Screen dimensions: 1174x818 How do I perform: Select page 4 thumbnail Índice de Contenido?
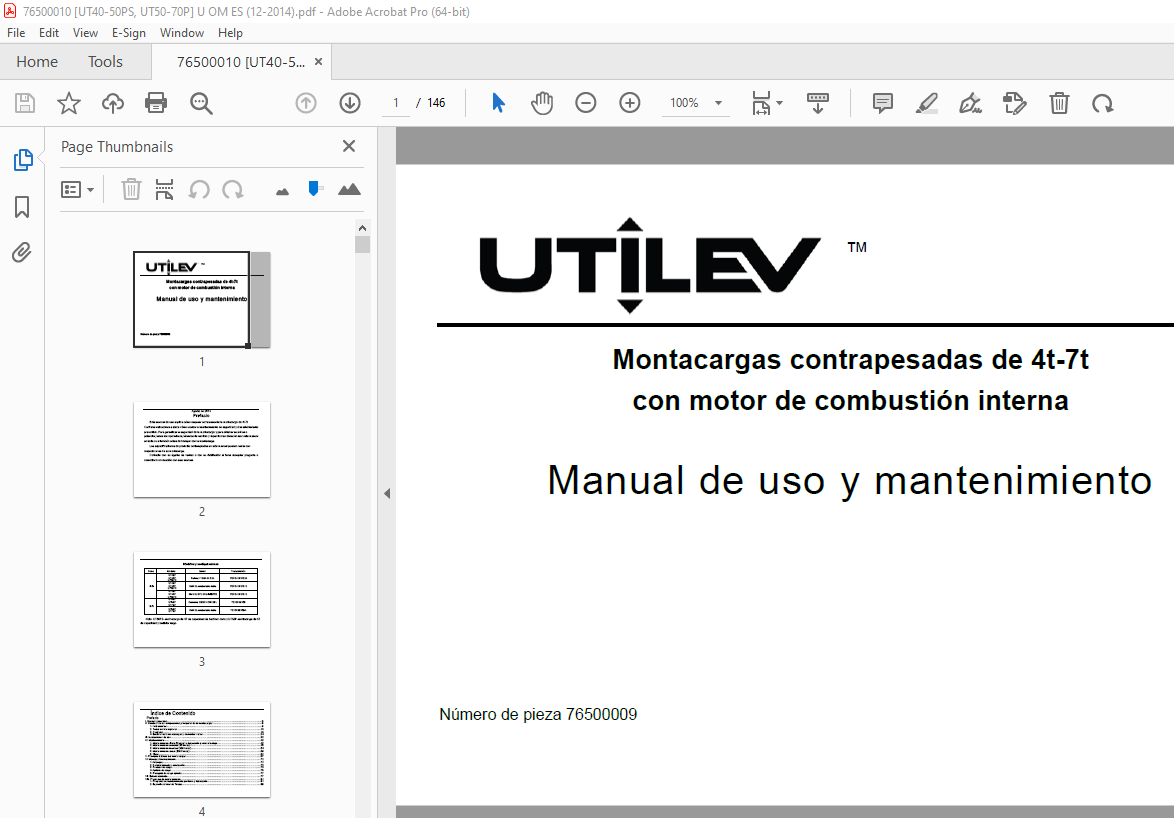click(201, 749)
